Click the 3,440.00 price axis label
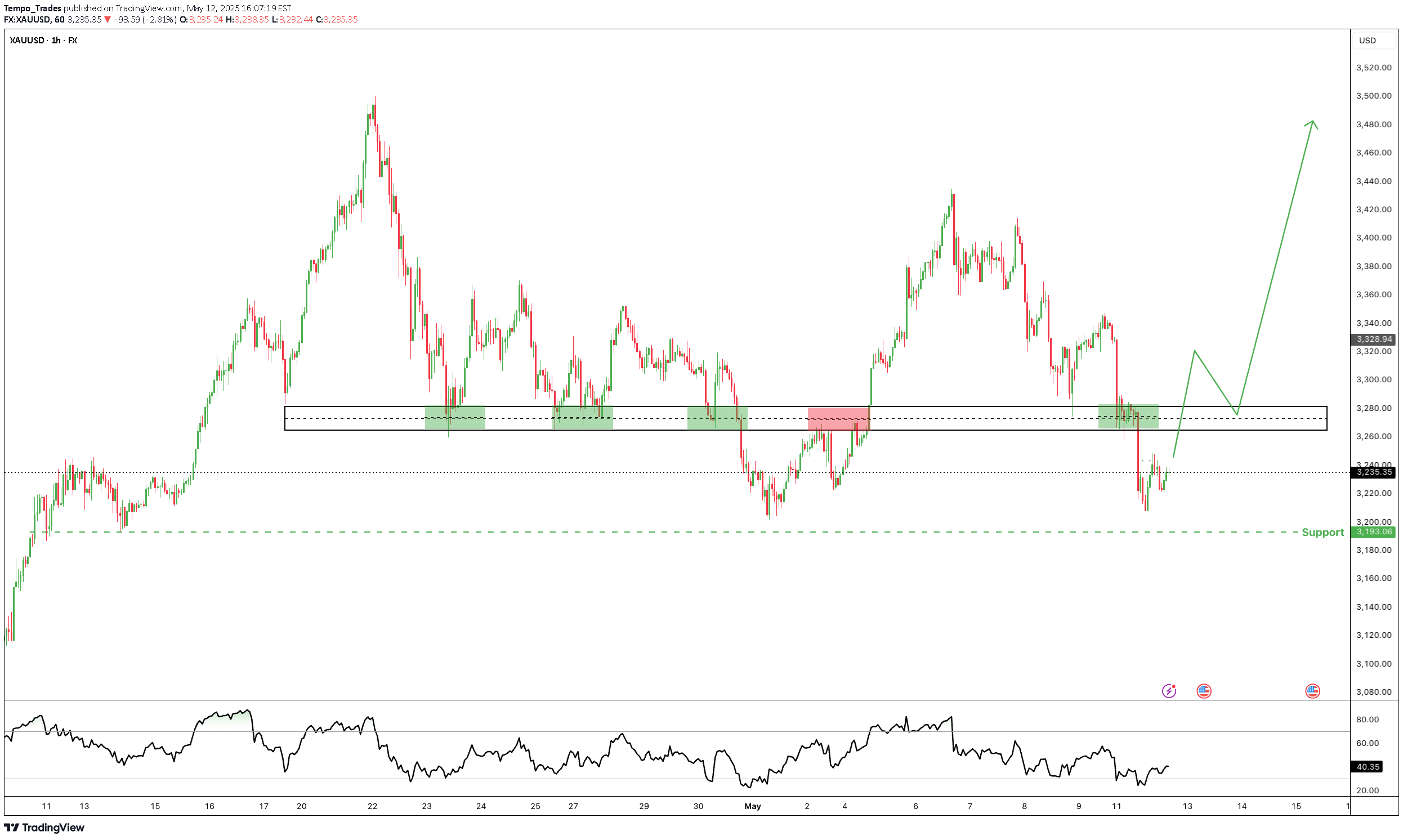The height and width of the screenshot is (840, 1403). [1374, 181]
